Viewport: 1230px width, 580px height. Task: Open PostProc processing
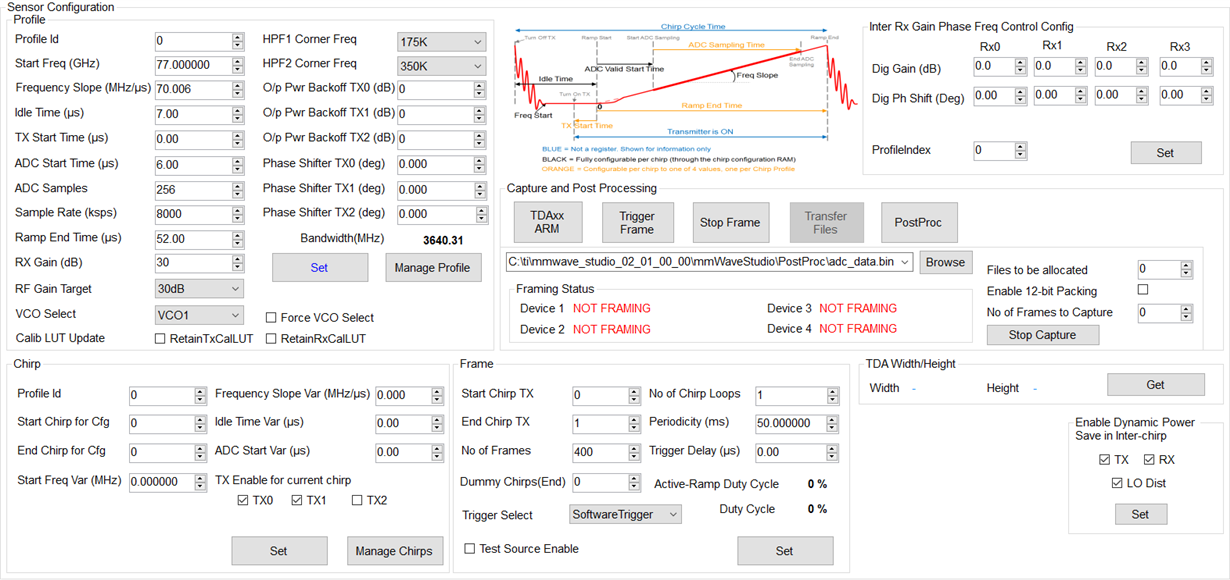919,222
